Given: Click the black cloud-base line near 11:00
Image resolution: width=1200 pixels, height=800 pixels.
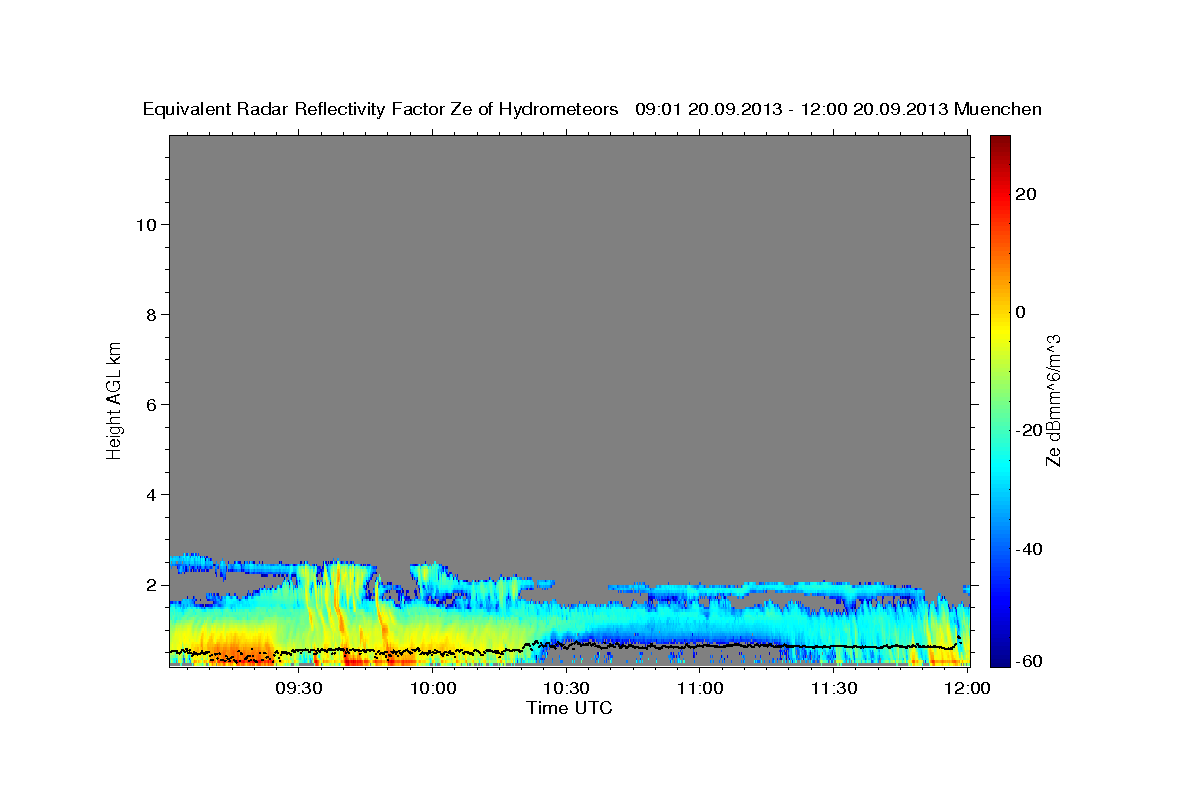Looking at the screenshot, I should pyautogui.click(x=700, y=645).
